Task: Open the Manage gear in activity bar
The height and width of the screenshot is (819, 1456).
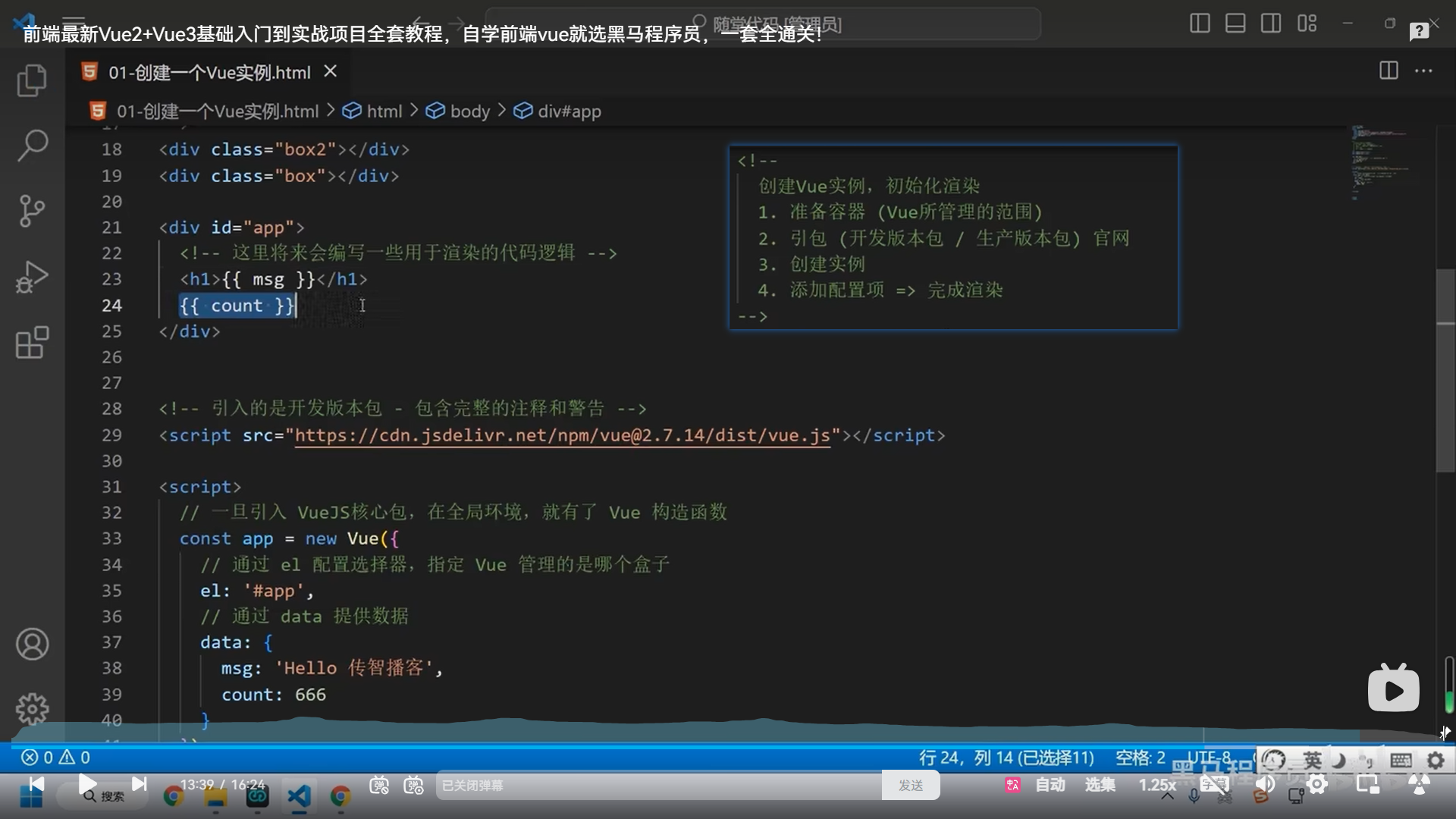Action: [32, 709]
